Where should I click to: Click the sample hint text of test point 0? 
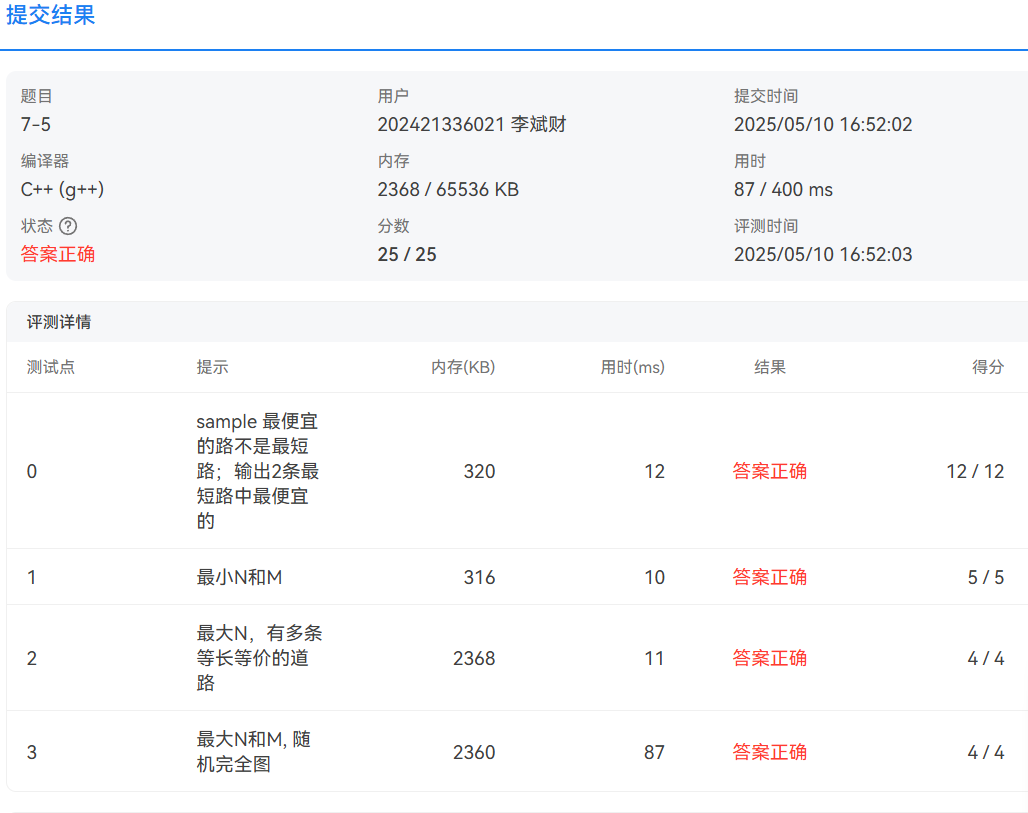(257, 471)
